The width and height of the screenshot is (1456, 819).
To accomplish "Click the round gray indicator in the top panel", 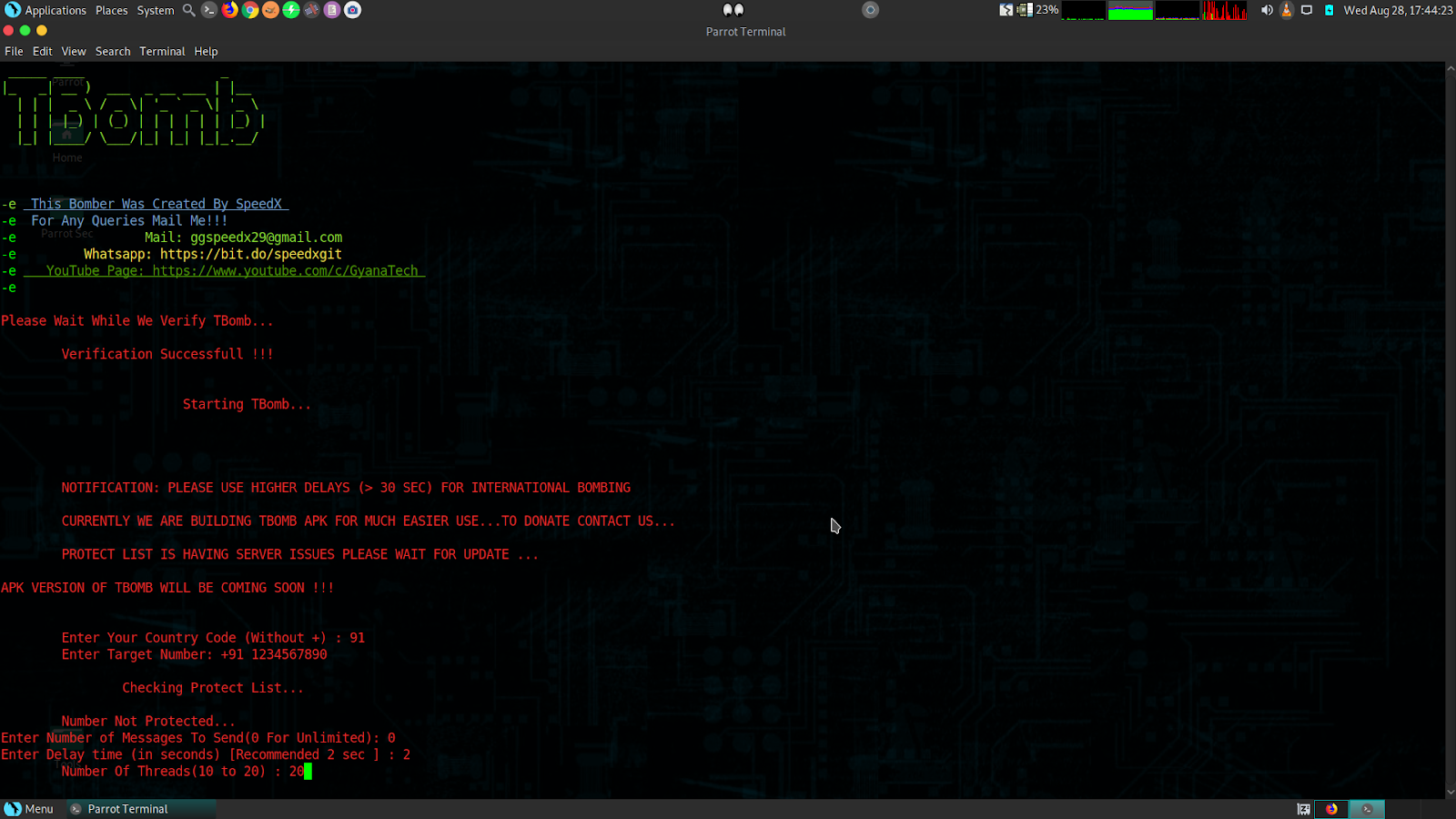I will click(x=871, y=10).
